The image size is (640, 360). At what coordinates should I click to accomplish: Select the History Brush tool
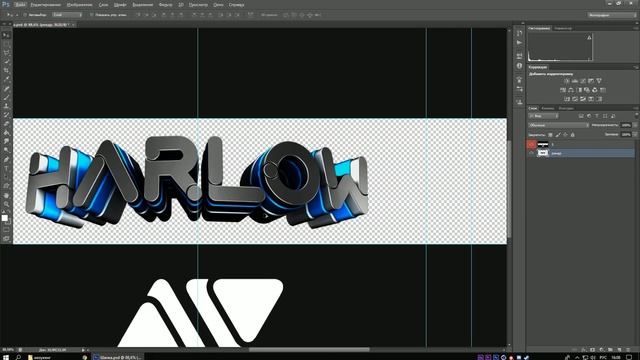point(6,115)
